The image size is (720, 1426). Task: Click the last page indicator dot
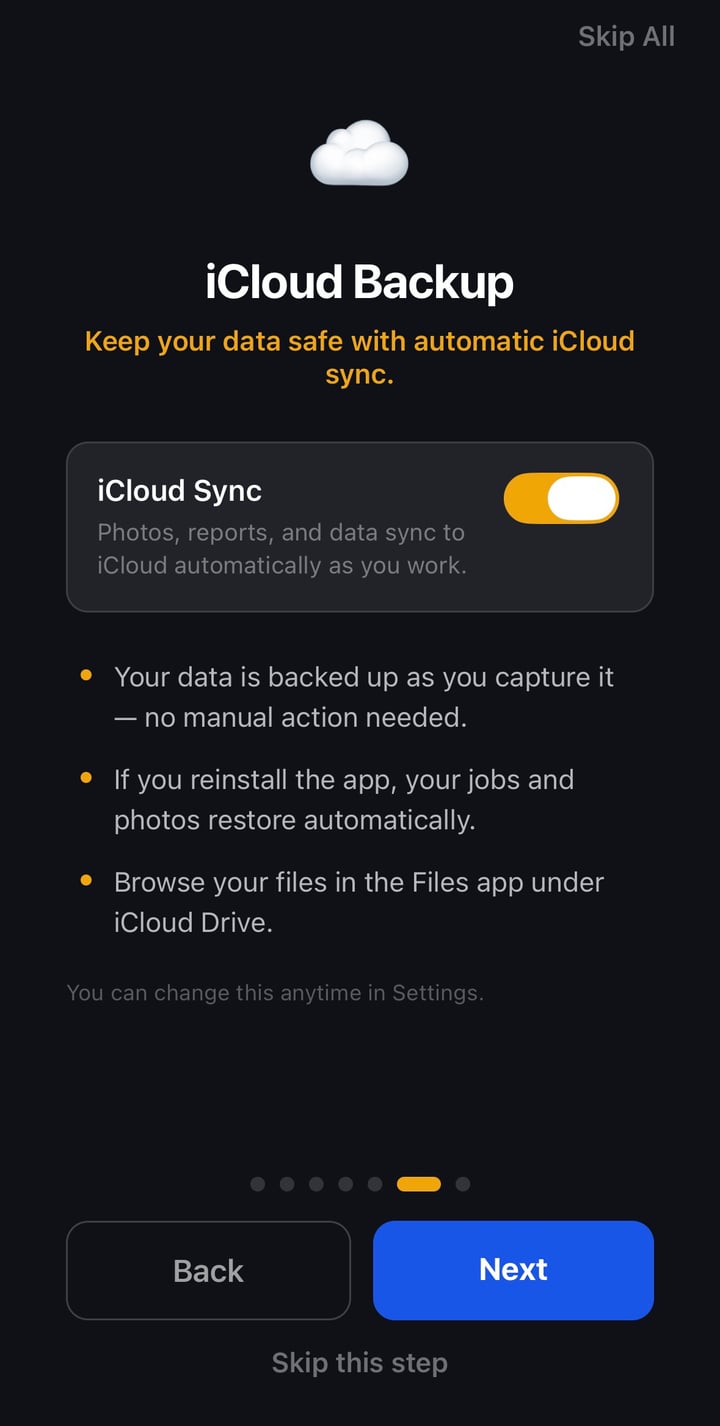click(462, 1183)
